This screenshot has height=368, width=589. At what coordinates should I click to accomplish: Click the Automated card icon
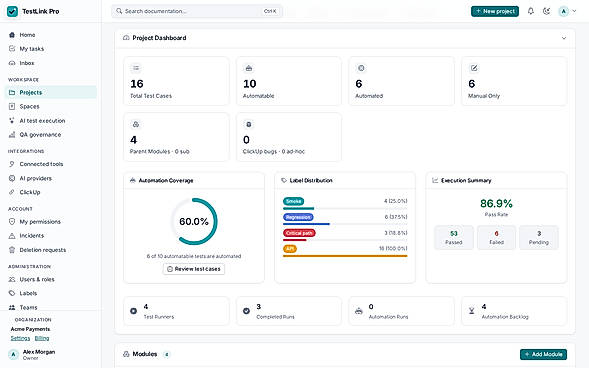click(361, 68)
